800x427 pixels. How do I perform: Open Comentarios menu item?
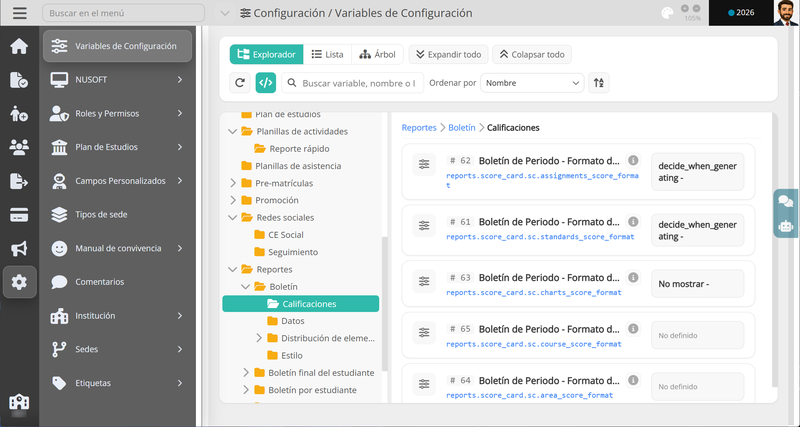coord(117,282)
